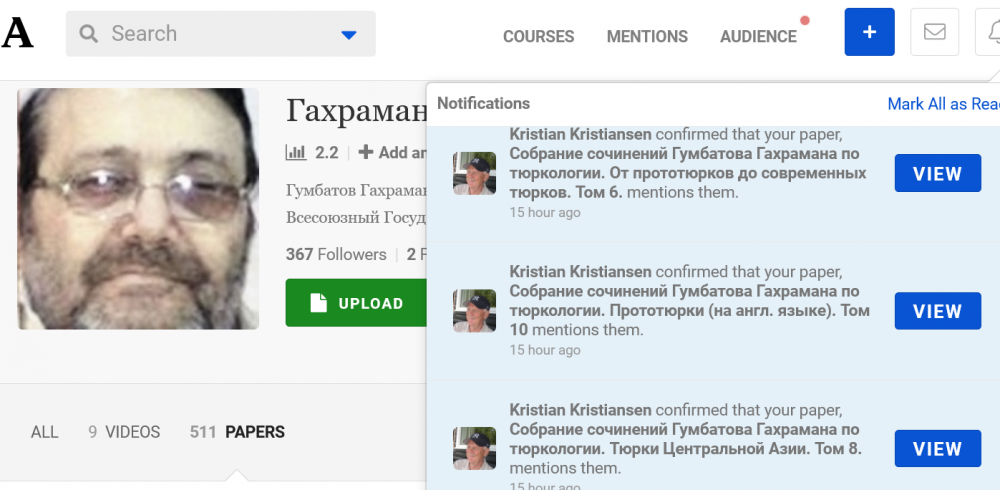Click the blue plus upload button
1000x490 pixels.
tap(869, 32)
